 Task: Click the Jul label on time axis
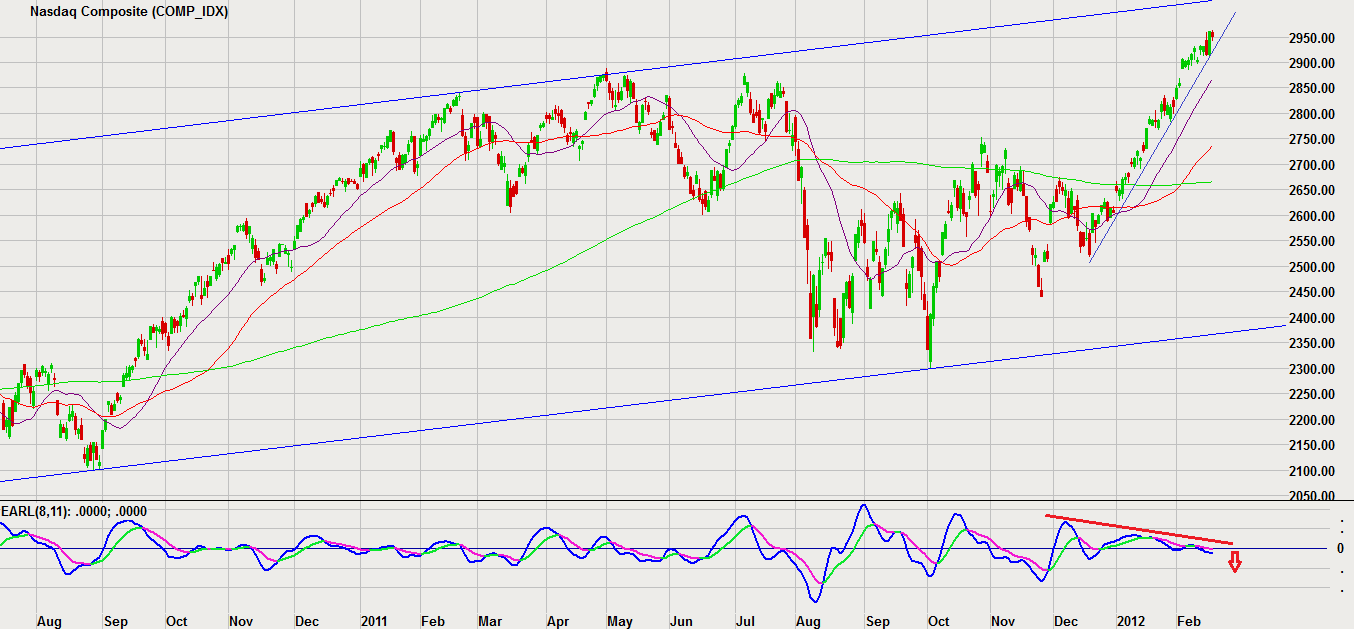(x=745, y=621)
